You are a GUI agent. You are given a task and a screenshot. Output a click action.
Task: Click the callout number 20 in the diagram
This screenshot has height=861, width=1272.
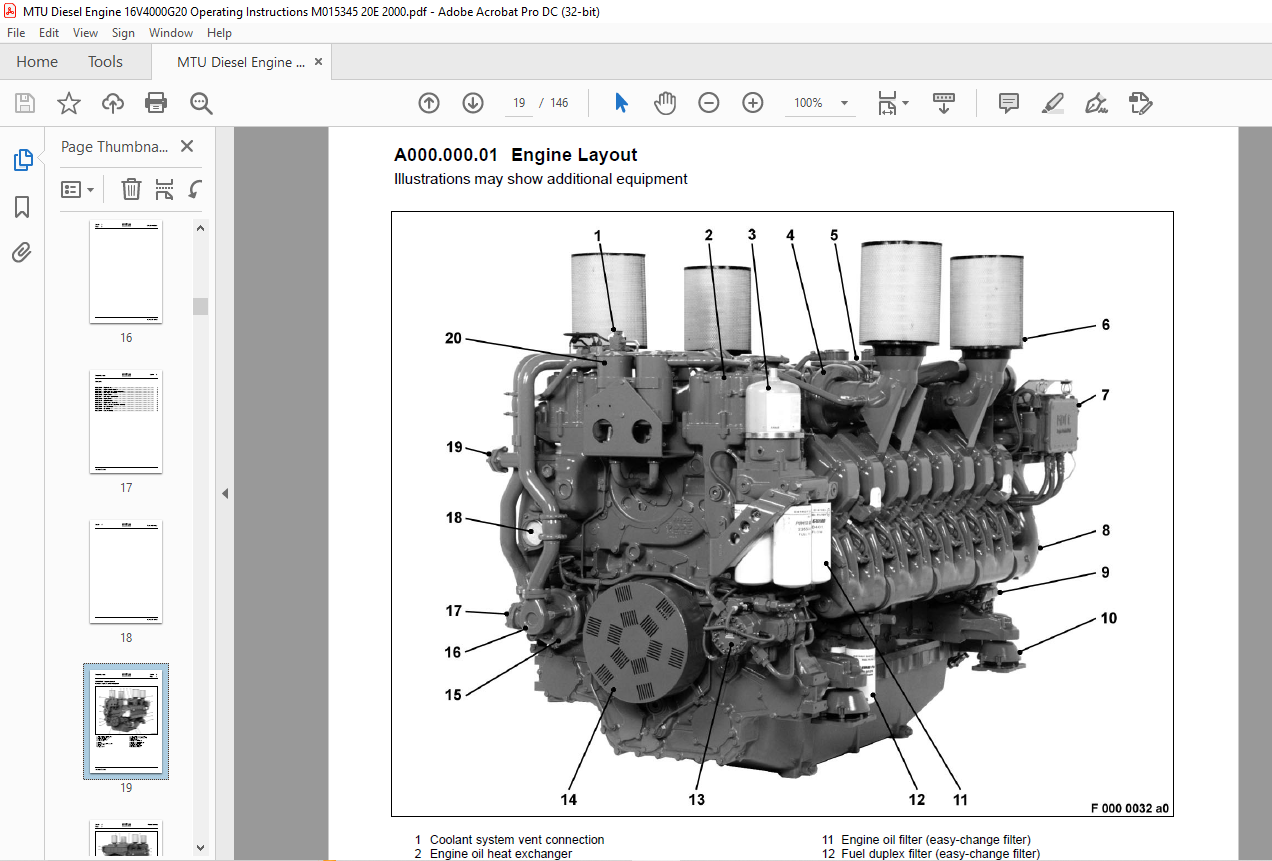[453, 338]
